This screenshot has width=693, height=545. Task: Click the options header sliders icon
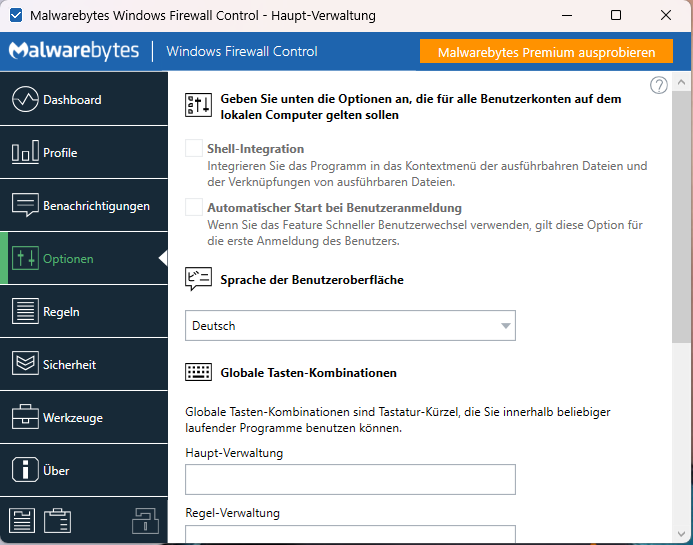[198, 105]
